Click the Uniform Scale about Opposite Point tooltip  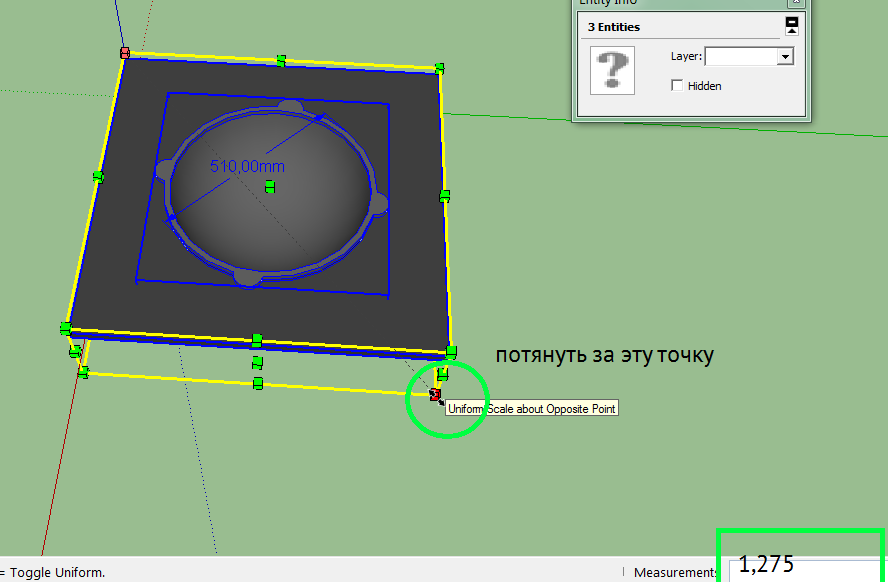[x=531, y=408]
